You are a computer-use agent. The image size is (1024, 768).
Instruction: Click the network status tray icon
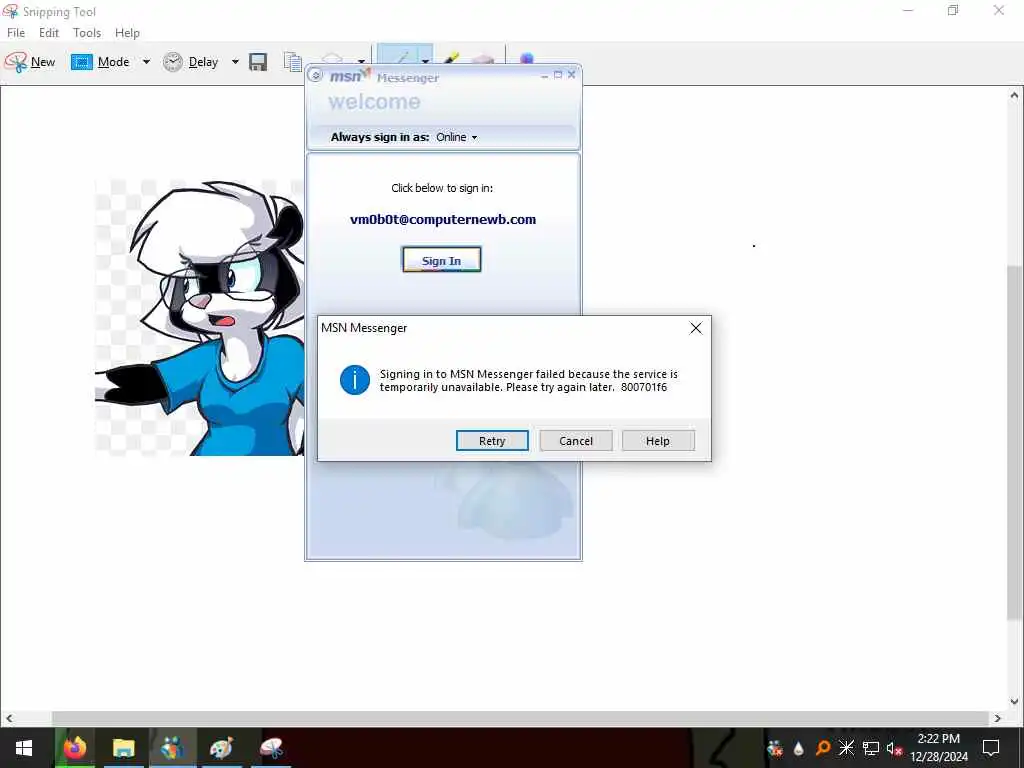tap(871, 748)
